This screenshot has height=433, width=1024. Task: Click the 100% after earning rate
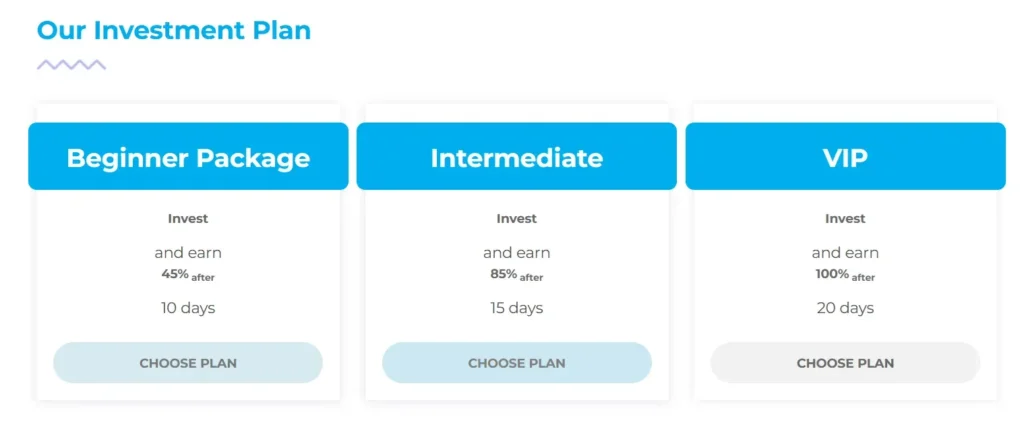[845, 275]
